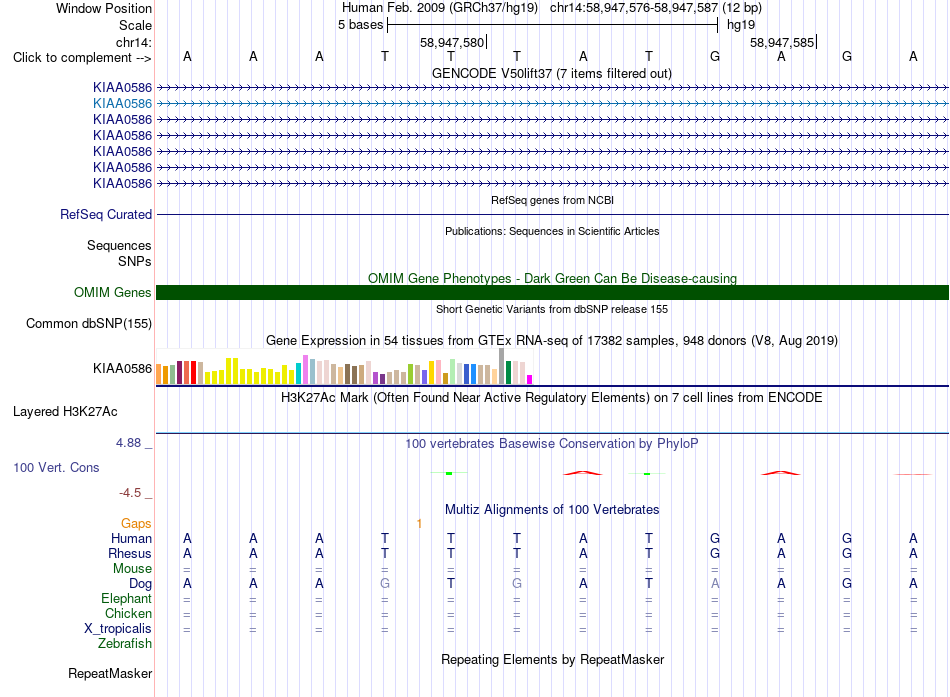Select the light blue KIAA0586 transcript label
The width and height of the screenshot is (950, 697).
tap(122, 104)
